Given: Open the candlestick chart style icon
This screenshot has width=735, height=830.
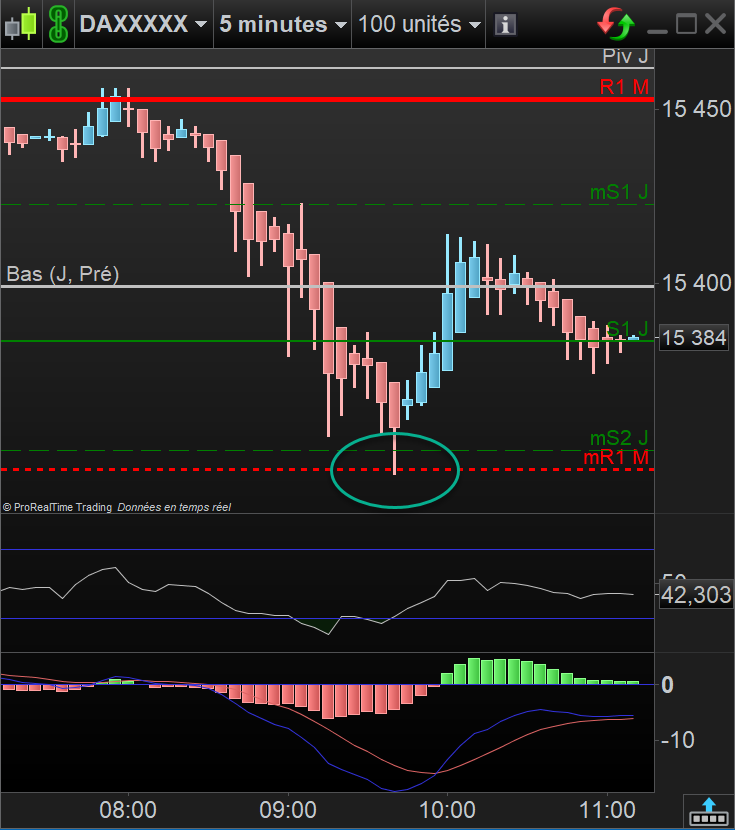Looking at the screenshot, I should (21, 24).
